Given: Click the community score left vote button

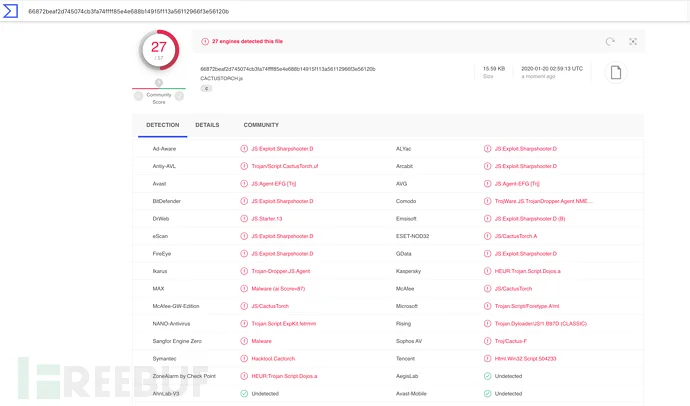Looking at the screenshot, I should [138, 96].
